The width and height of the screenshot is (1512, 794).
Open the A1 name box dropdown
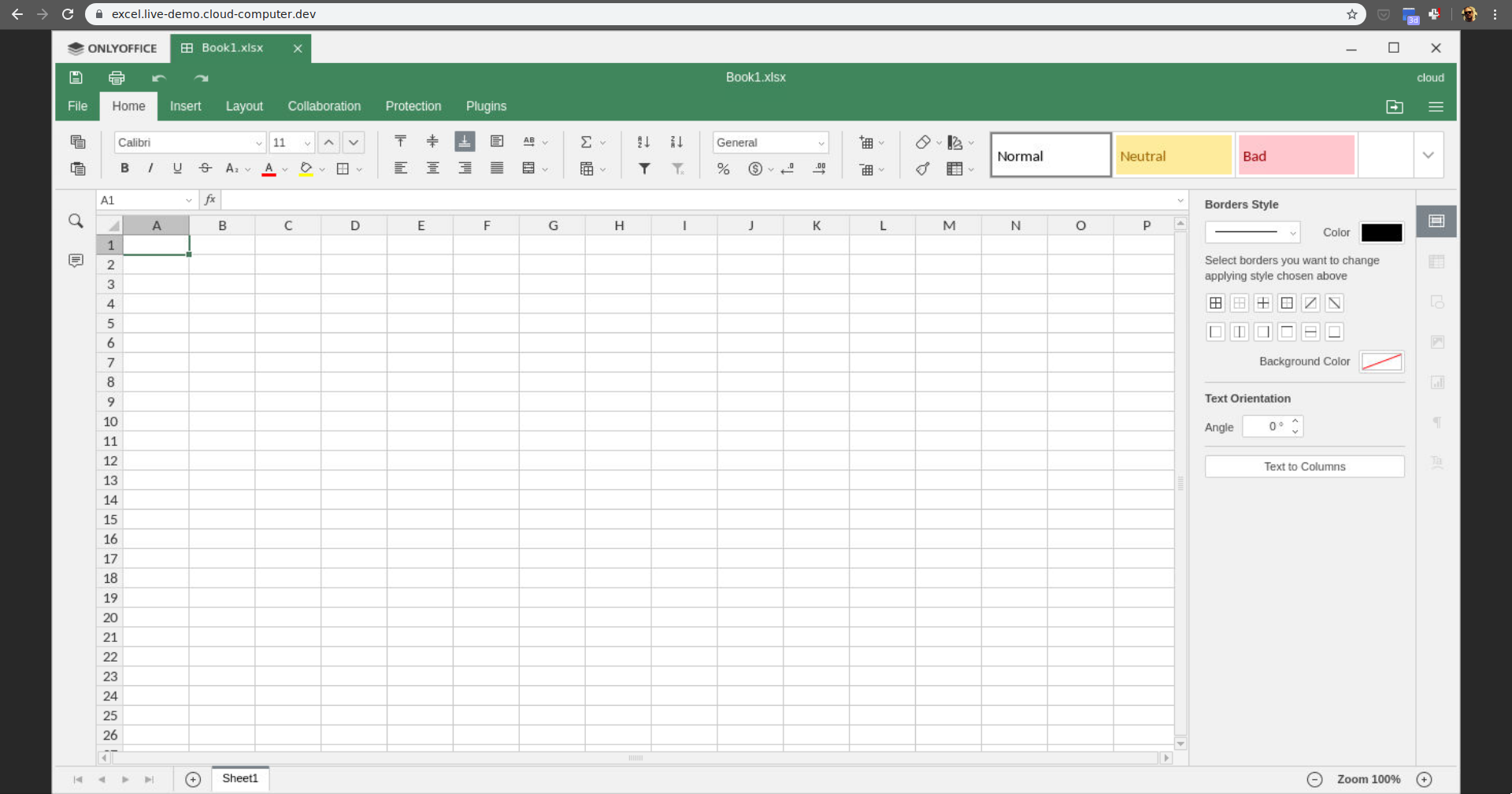(188, 200)
